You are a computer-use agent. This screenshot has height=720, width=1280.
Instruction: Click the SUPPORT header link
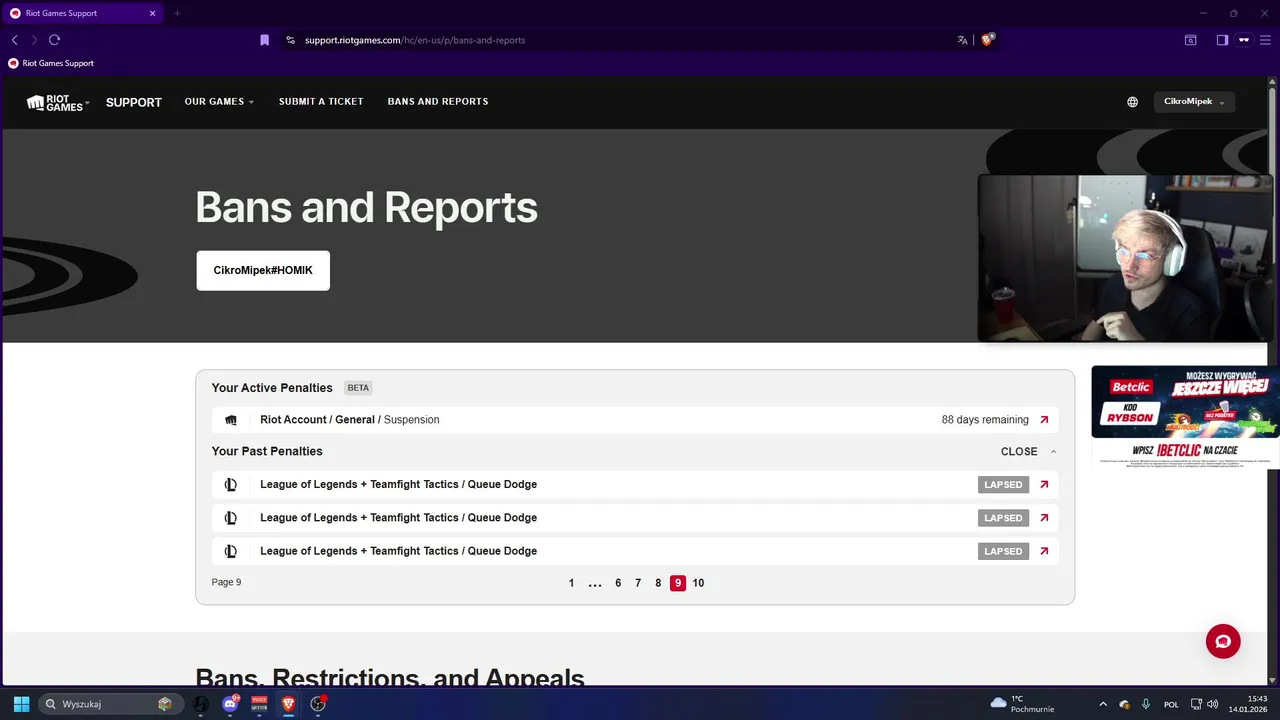coord(134,102)
